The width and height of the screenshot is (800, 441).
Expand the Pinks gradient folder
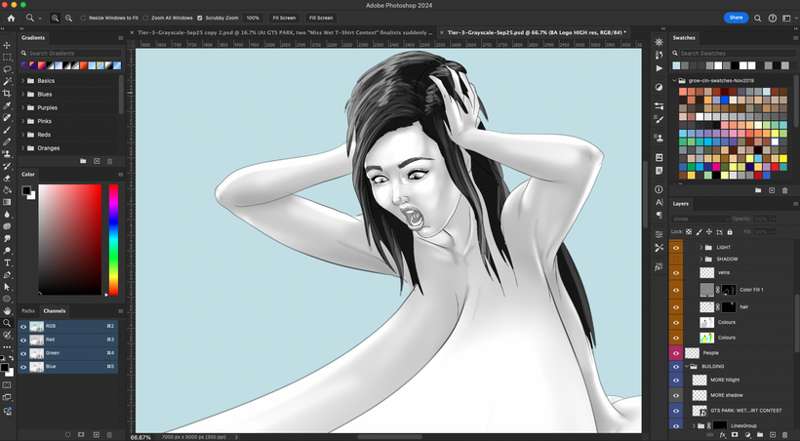[x=23, y=121]
